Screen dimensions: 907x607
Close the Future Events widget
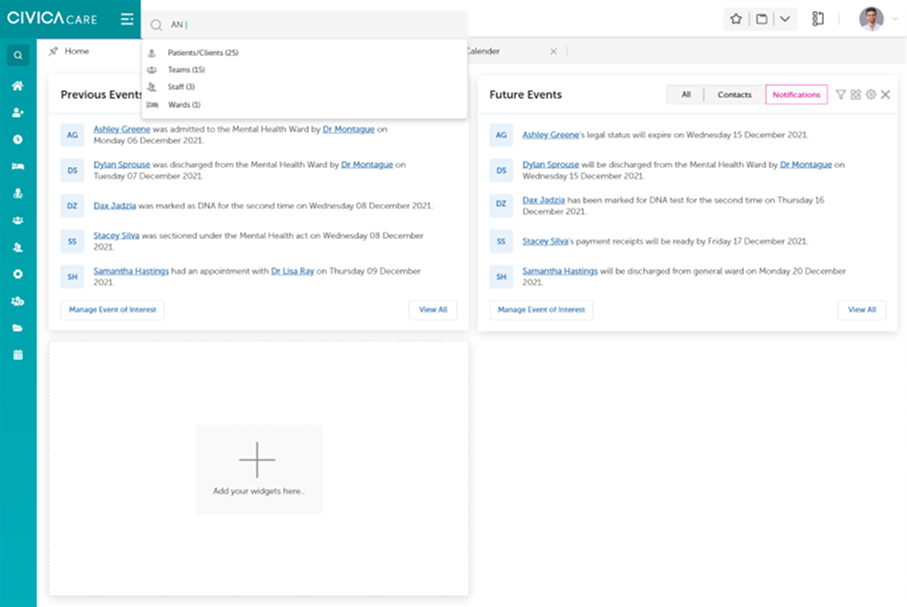point(885,94)
